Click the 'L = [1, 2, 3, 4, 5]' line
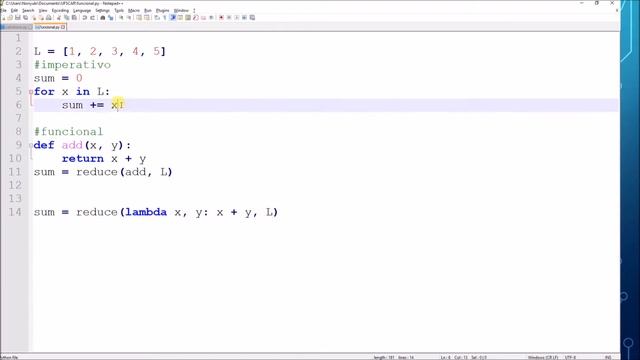Image resolution: width=640 pixels, height=360 pixels. coord(100,51)
